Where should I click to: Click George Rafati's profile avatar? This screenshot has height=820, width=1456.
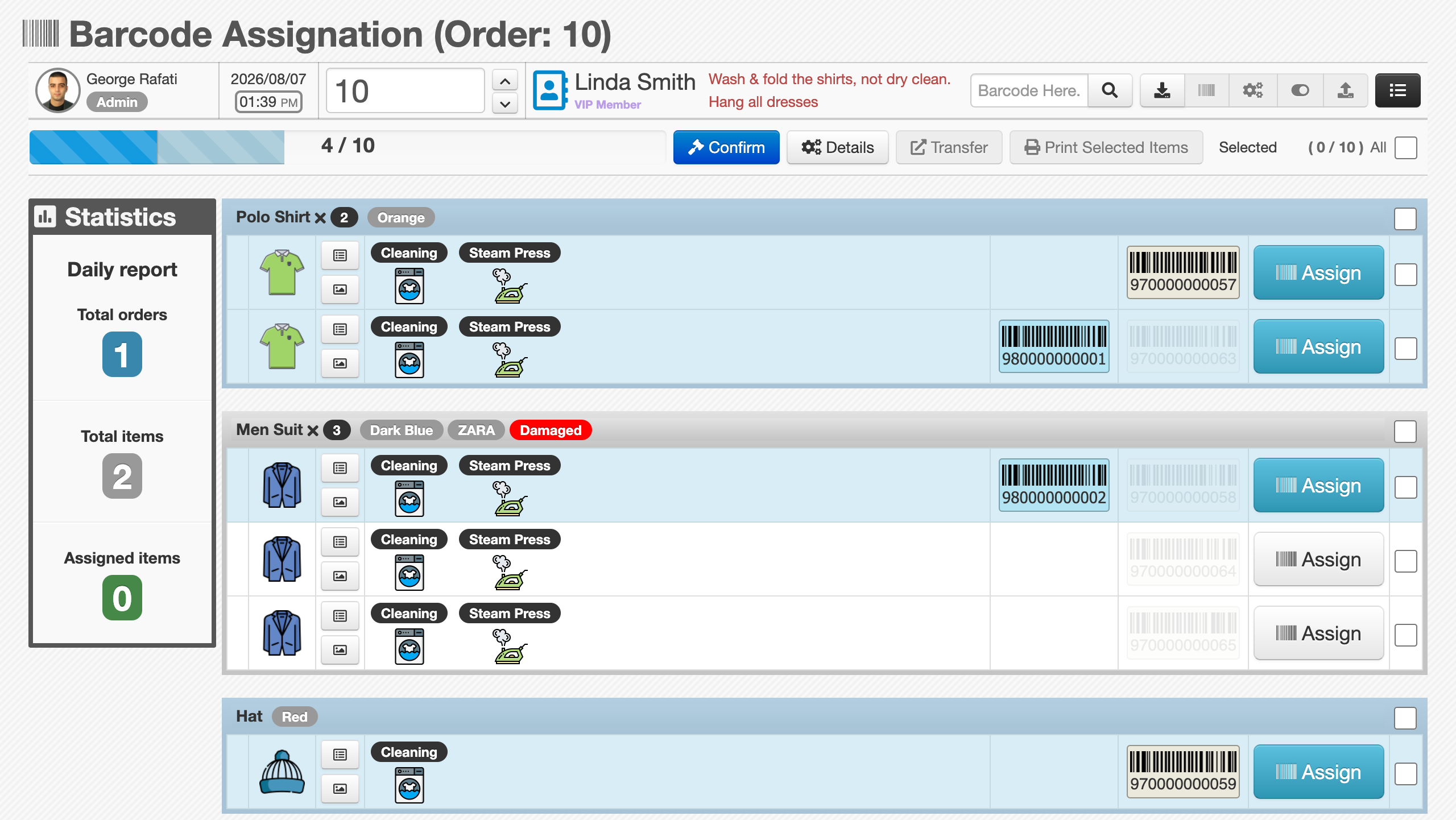(x=57, y=90)
